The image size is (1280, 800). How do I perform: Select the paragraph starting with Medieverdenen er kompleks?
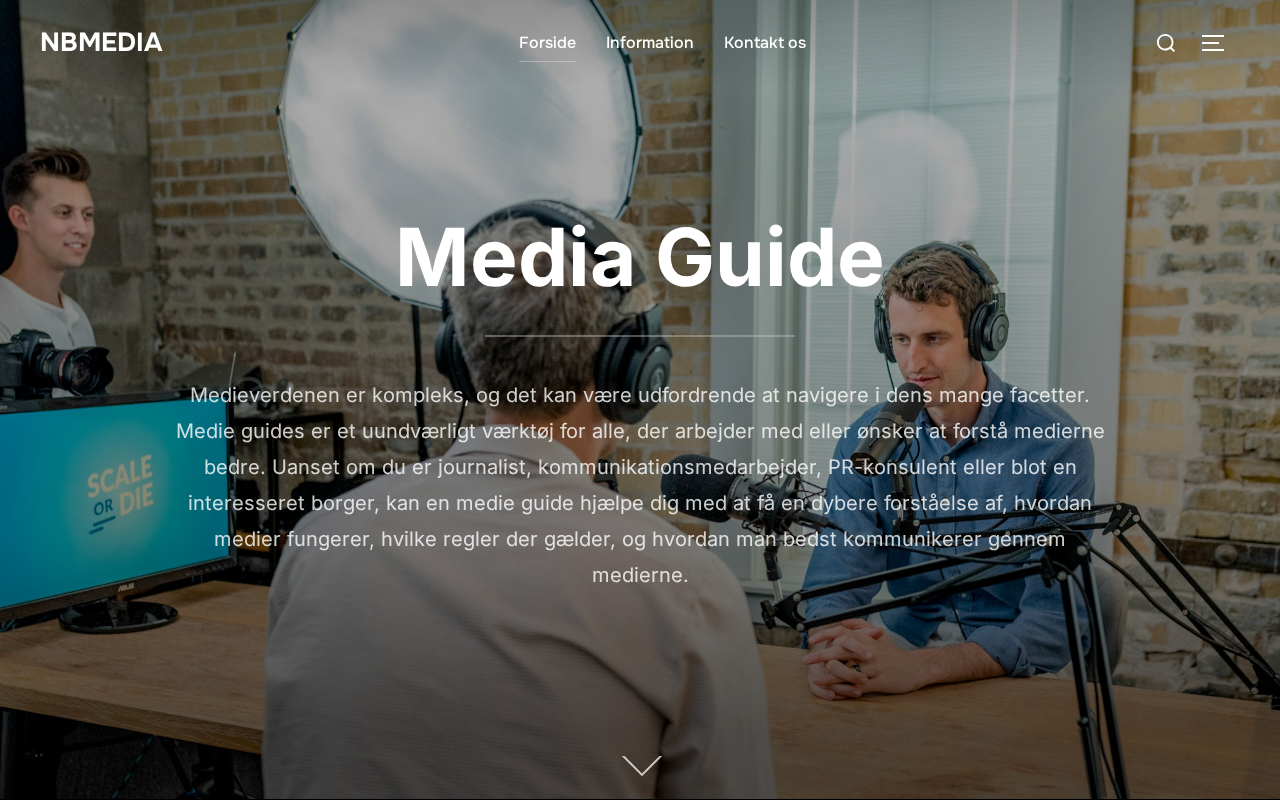coord(640,485)
